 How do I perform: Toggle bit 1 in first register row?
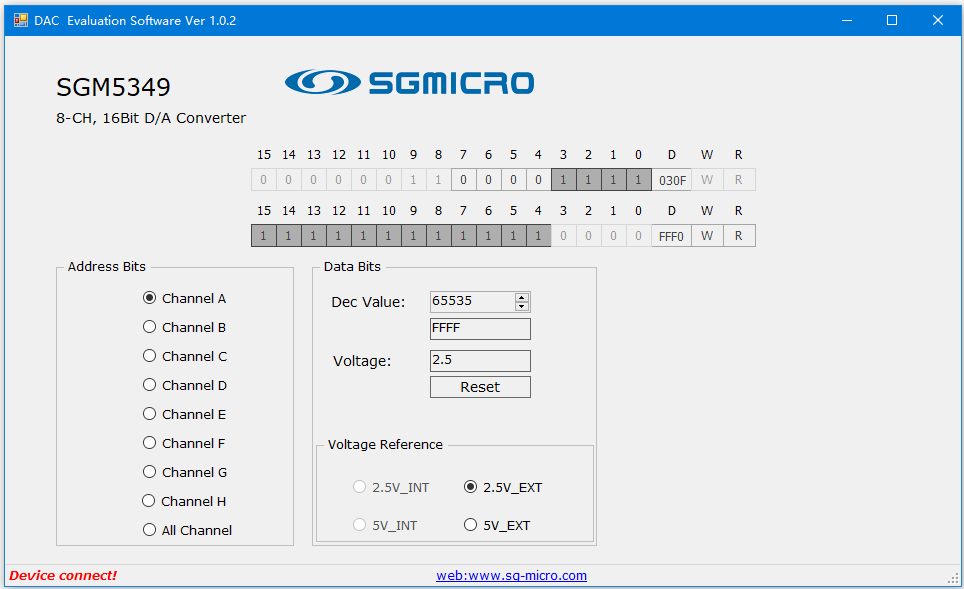pyautogui.click(x=614, y=180)
